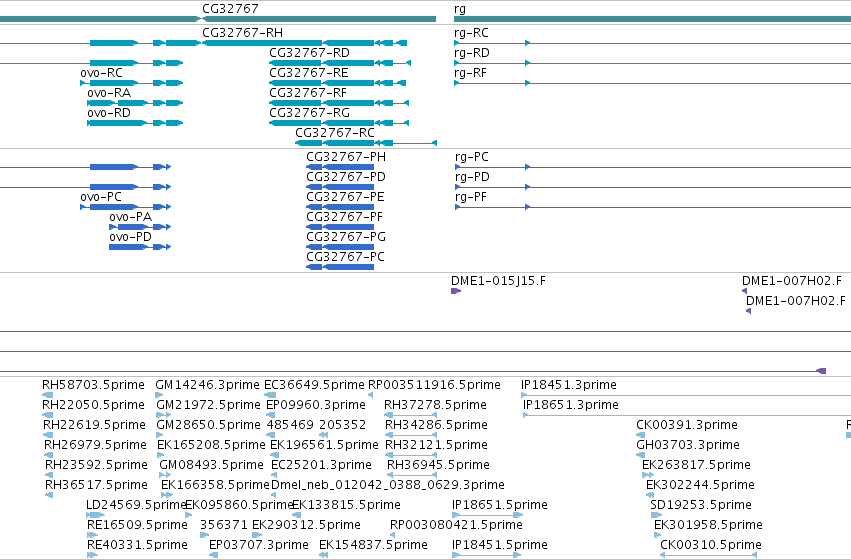This screenshot has height=560, width=851.
Task: Click the rg-RC transcript label
Action: click(471, 33)
